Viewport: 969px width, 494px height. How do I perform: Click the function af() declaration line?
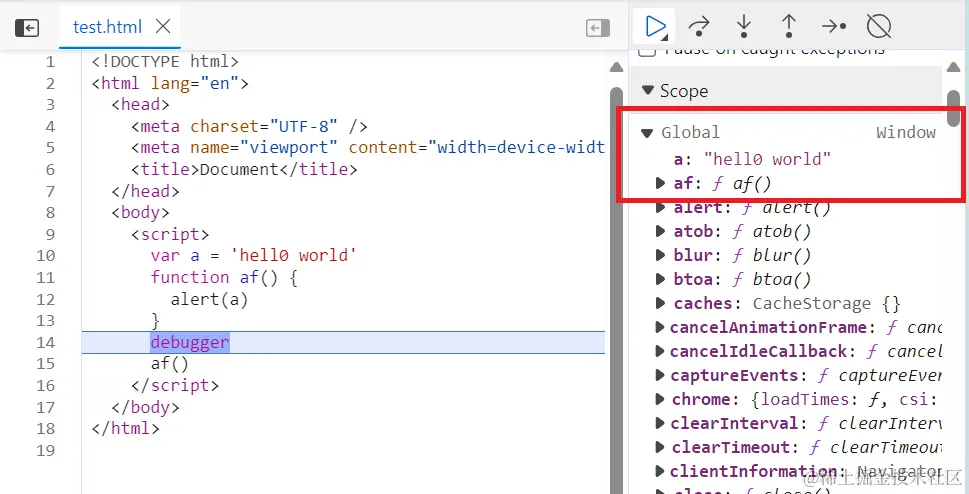pyautogui.click(x=224, y=277)
